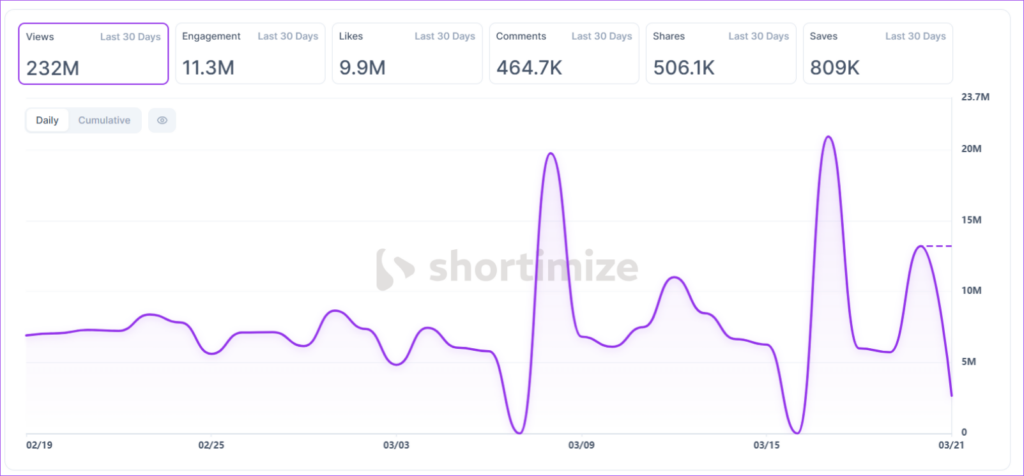Viewport: 1024px width, 476px height.
Task: Click the 03/15 date on x-axis
Action: [x=767, y=445]
